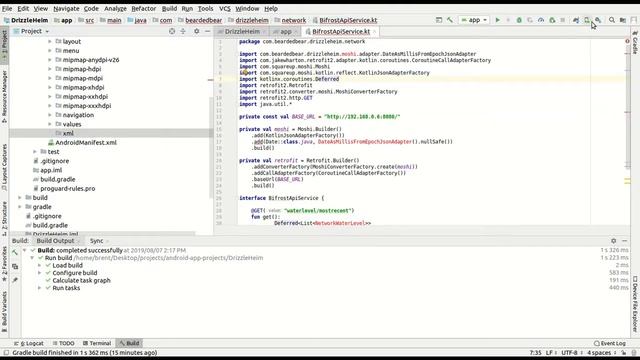Click the intention bulb icon in editor gutter
The width and height of the screenshot is (640, 360).
[245, 72]
